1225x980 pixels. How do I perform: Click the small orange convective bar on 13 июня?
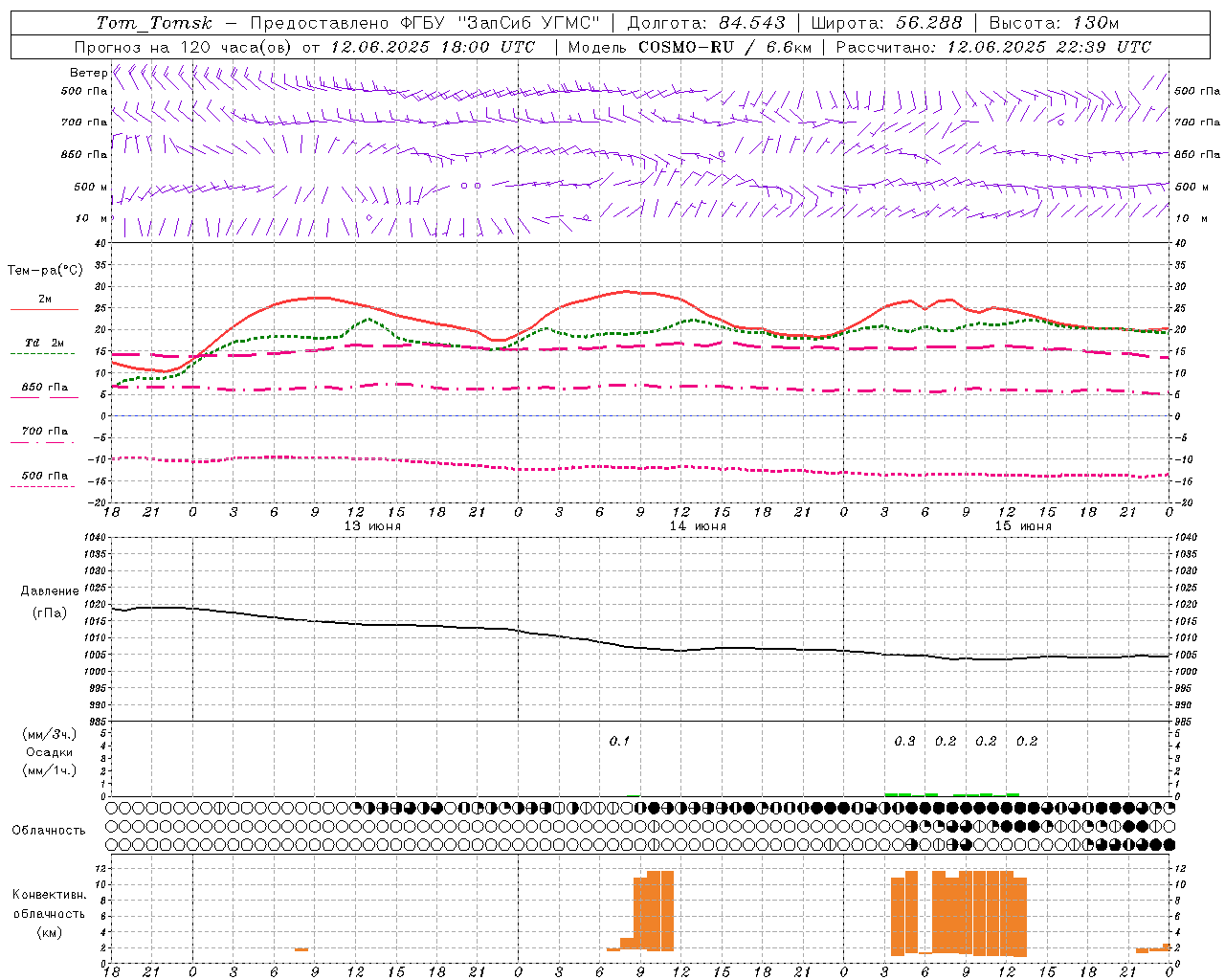click(x=301, y=949)
